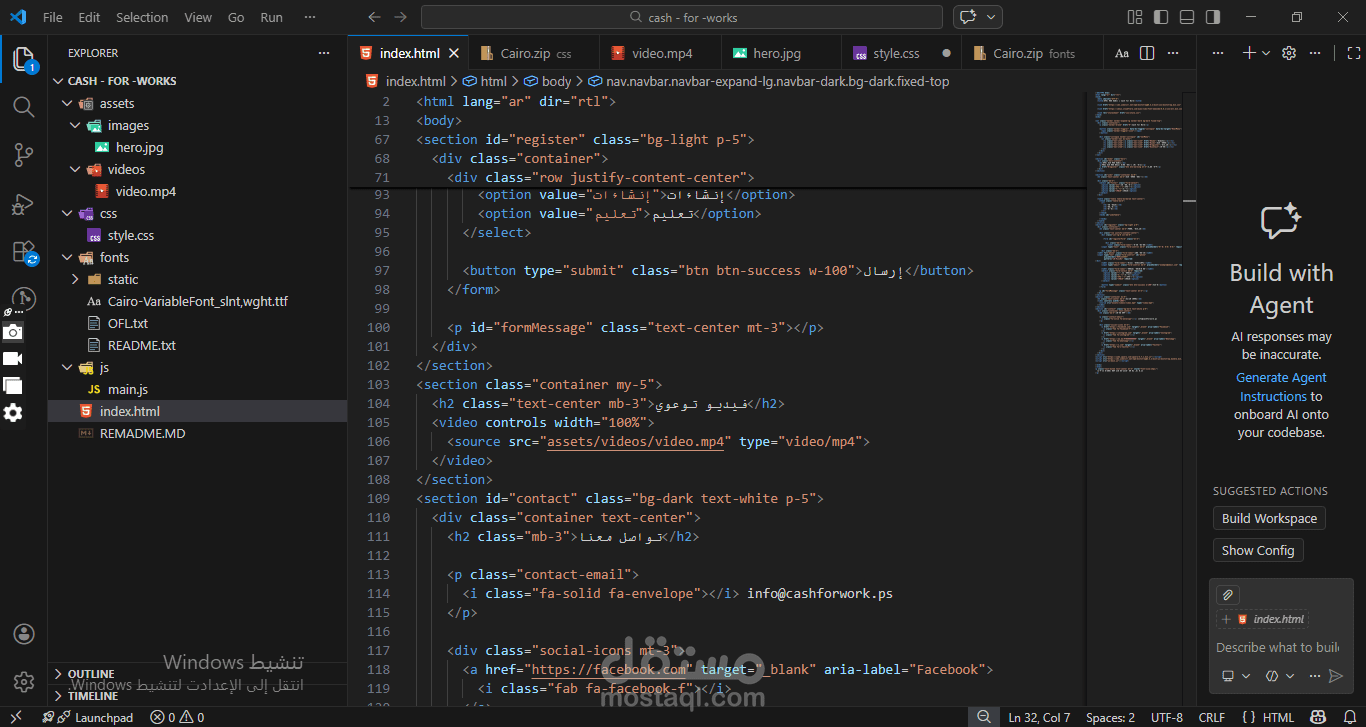Open the agent target dropdown in chat input

(1236, 676)
